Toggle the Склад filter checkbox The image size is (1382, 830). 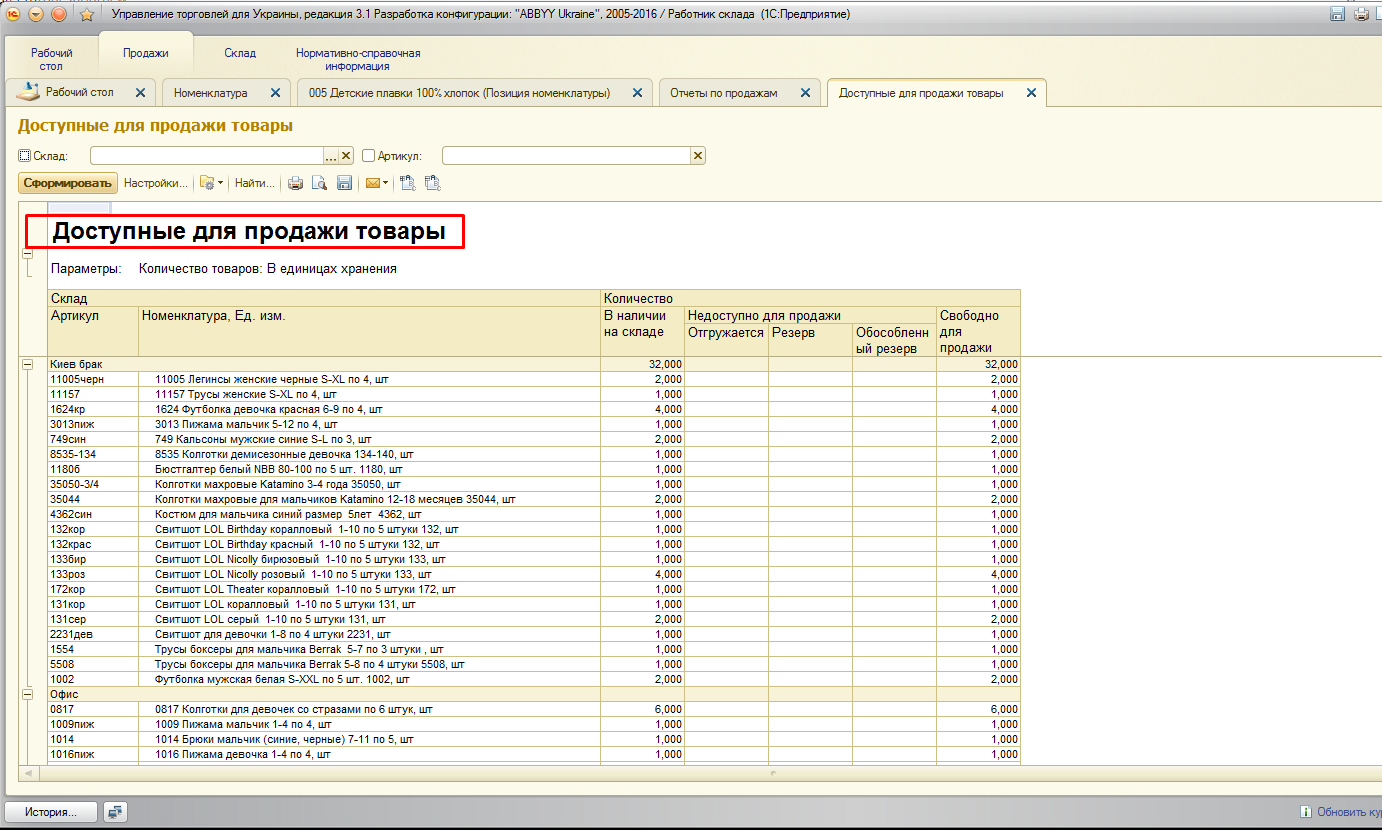pos(24,156)
